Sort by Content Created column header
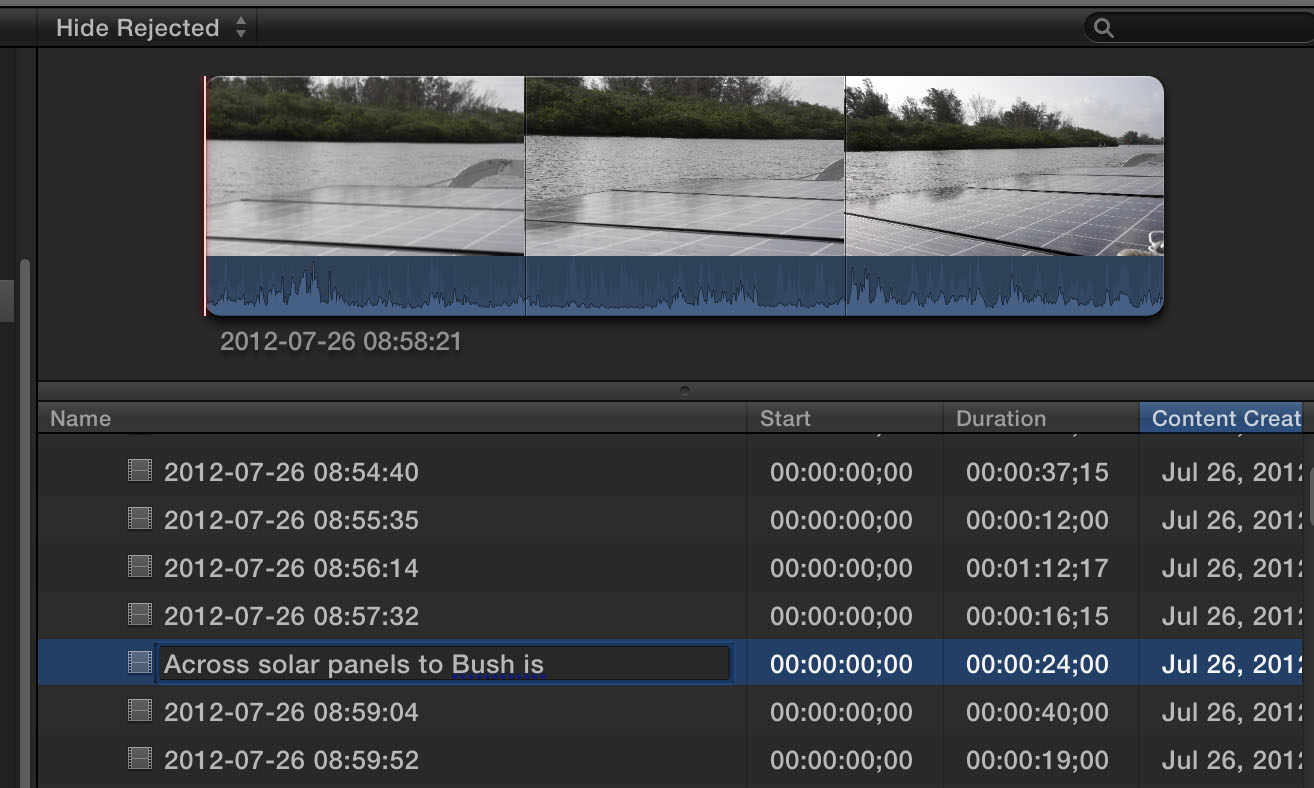The height and width of the screenshot is (788, 1314). 1221,418
